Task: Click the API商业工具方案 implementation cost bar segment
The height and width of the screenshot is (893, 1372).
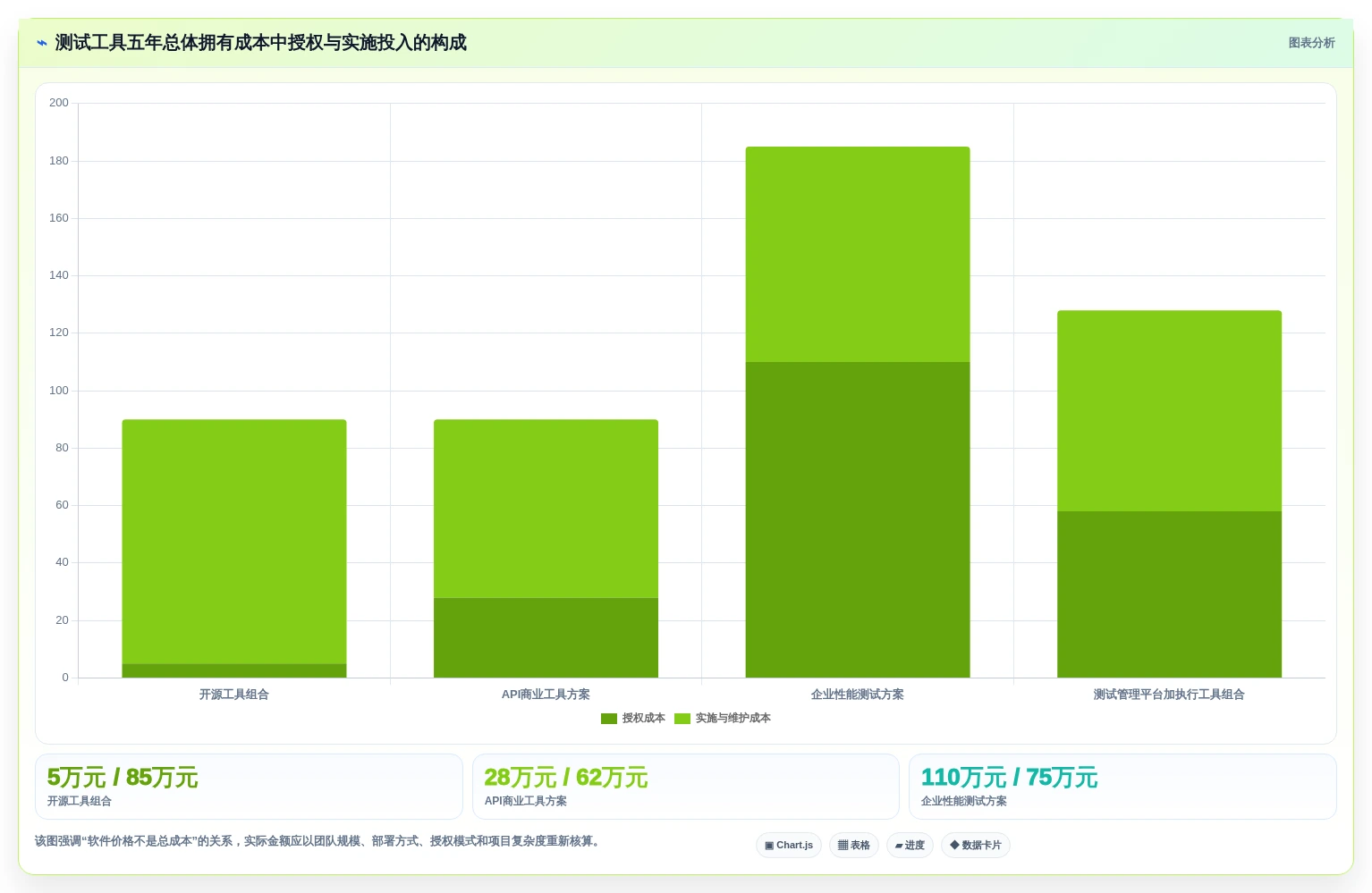Action: 546,509
